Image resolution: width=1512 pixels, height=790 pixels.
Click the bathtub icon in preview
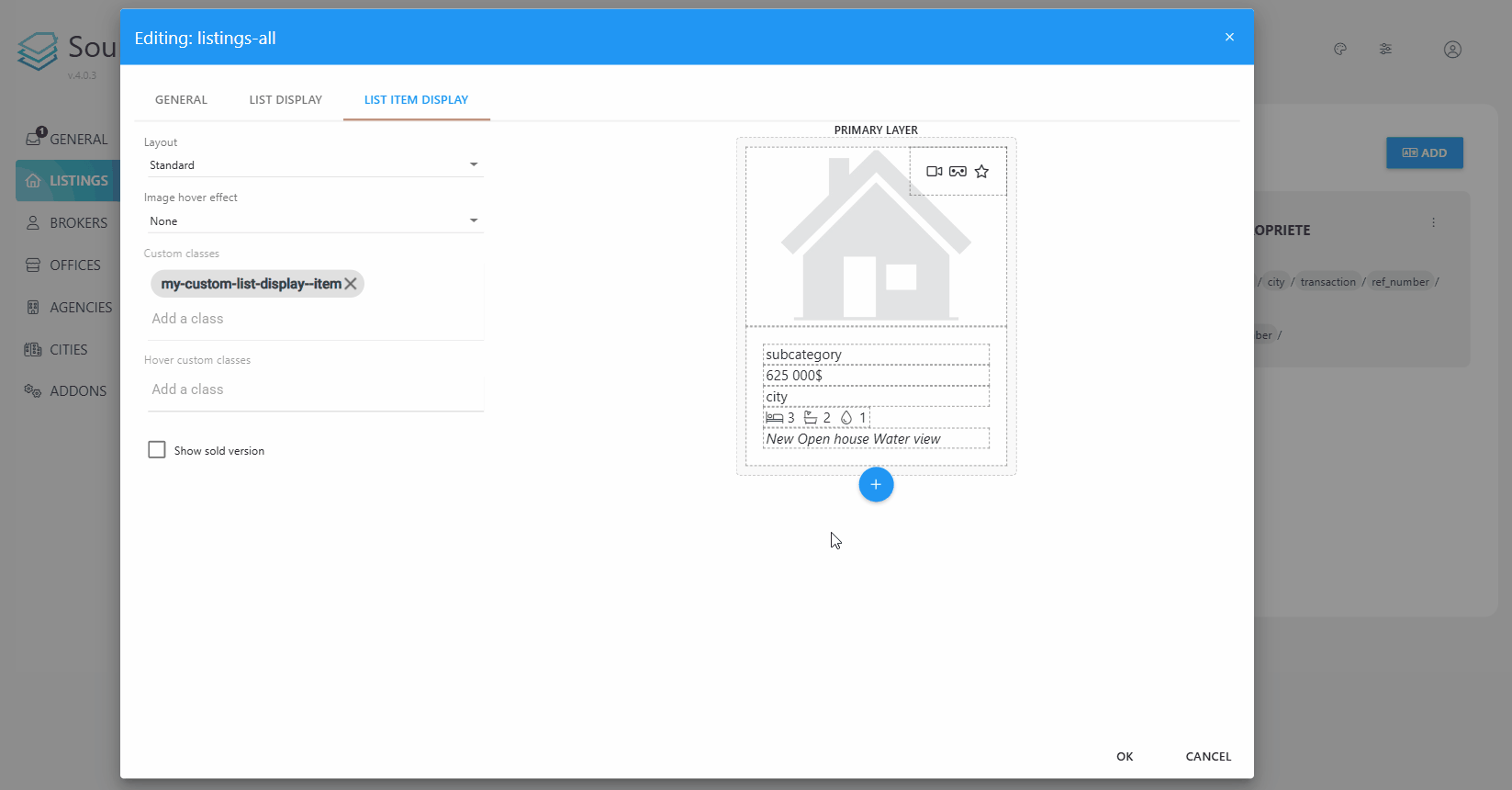tap(811, 418)
